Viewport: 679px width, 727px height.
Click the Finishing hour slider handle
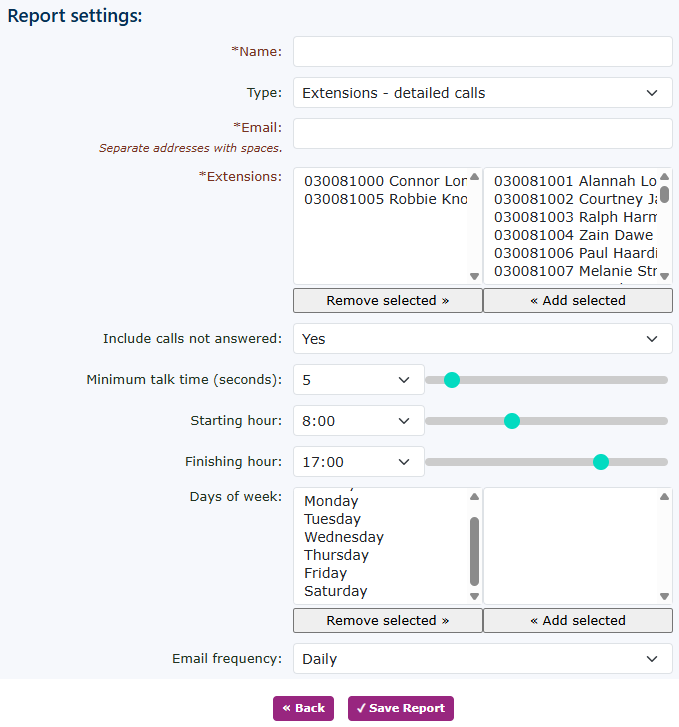point(600,462)
